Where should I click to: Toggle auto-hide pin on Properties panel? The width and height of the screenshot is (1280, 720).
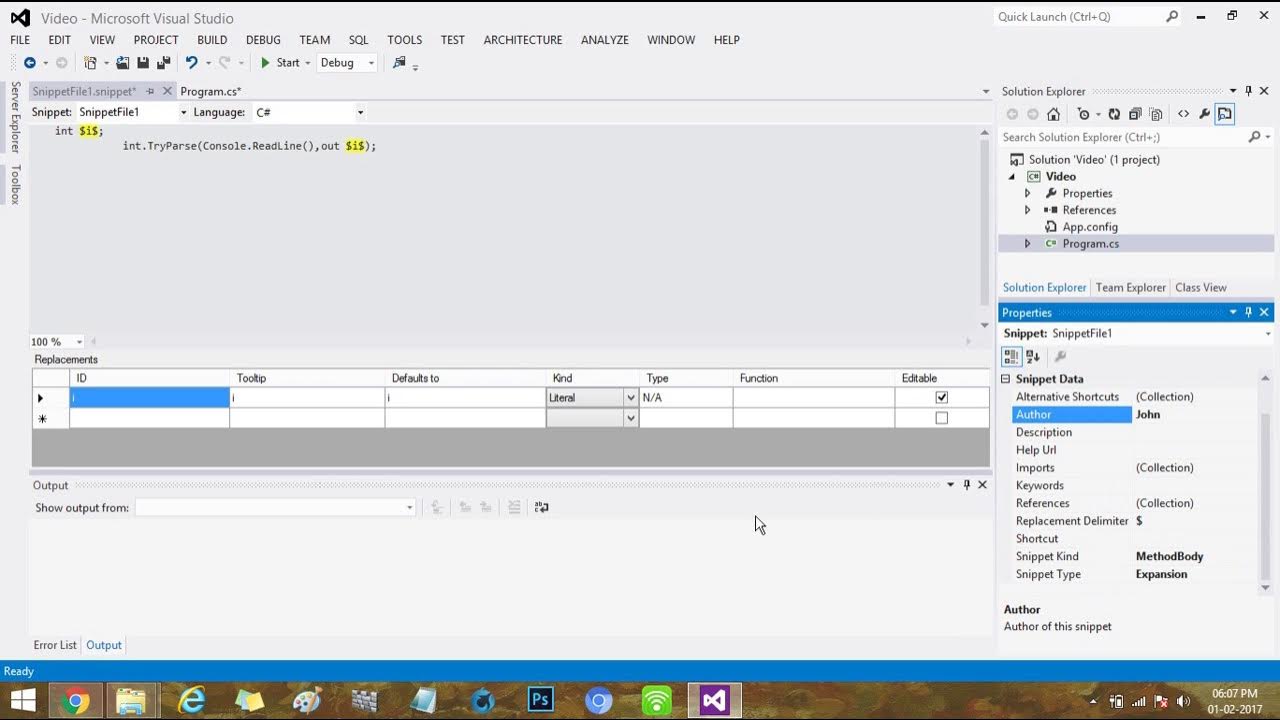pos(1248,312)
